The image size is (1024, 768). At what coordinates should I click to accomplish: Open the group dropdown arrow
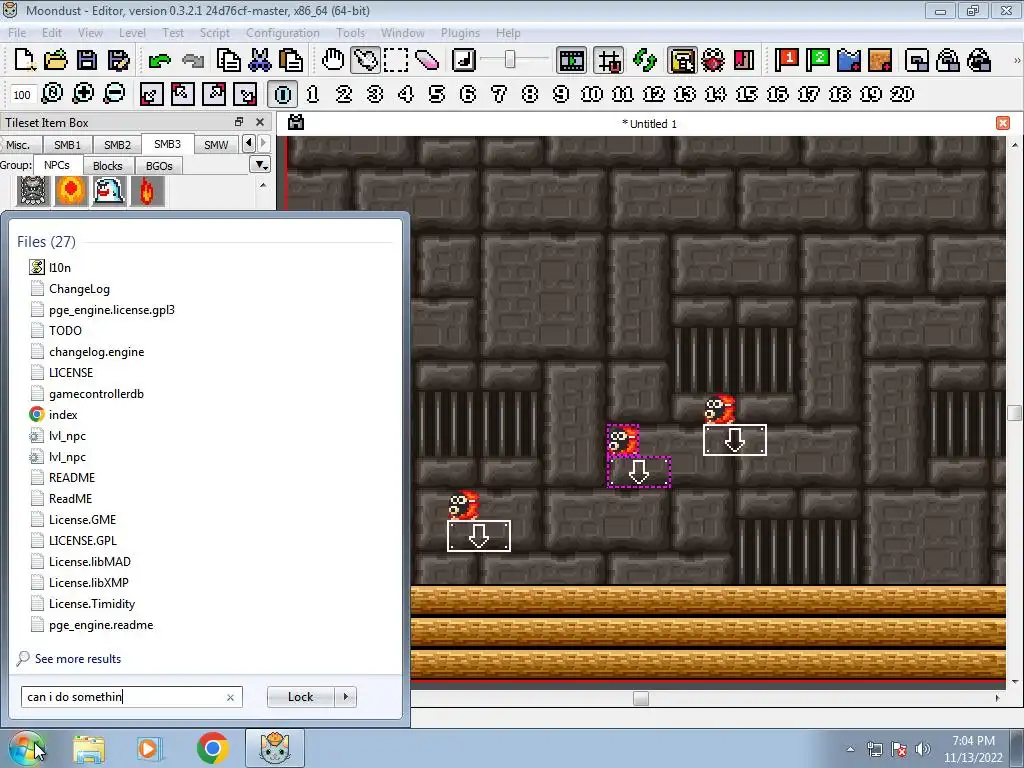(260, 165)
